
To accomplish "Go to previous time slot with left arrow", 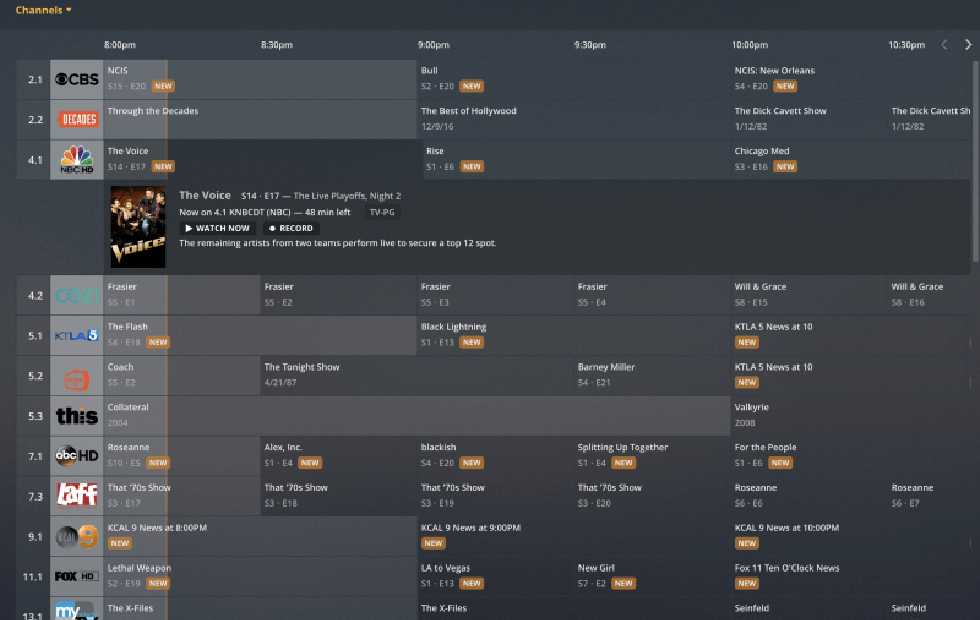I will [944, 44].
